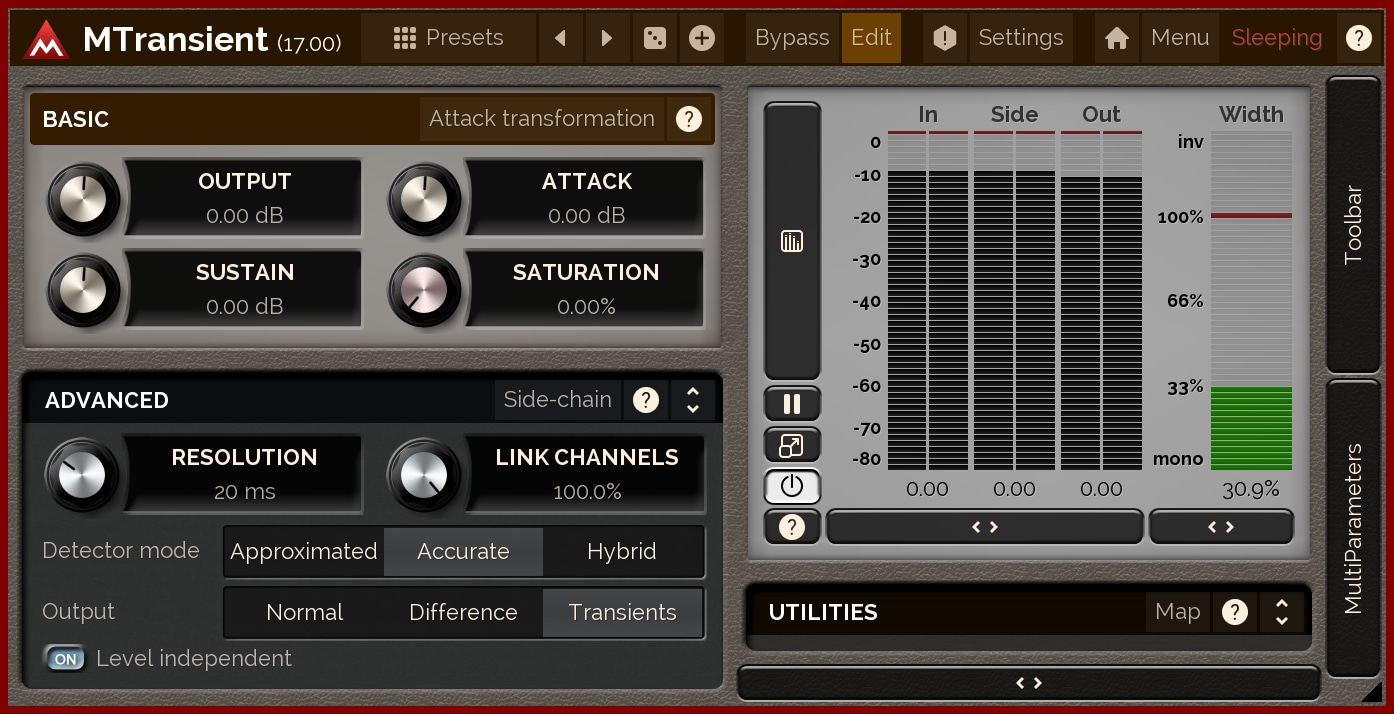Go to the previous preset arrow

[561, 38]
